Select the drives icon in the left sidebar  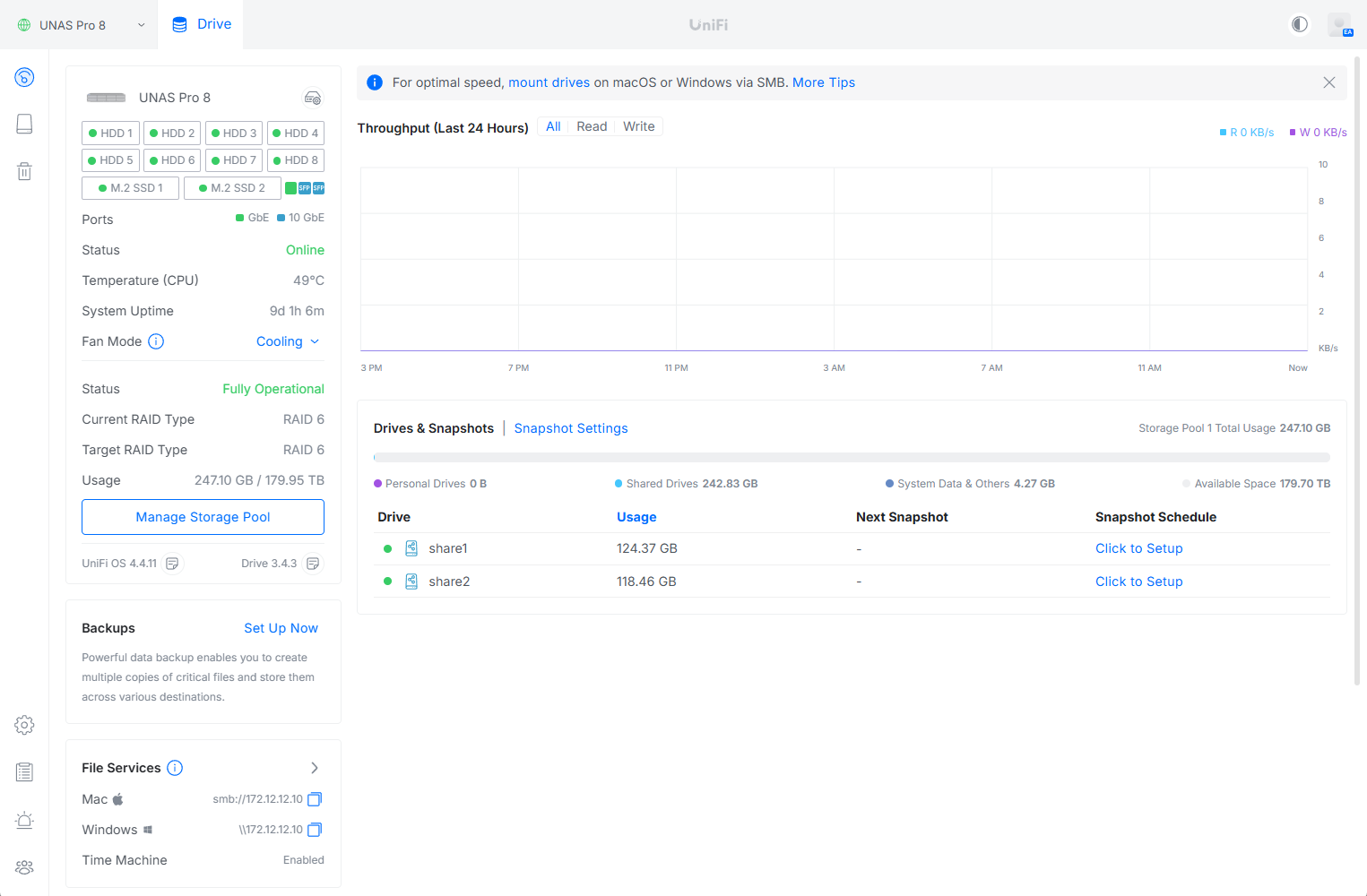click(x=24, y=124)
